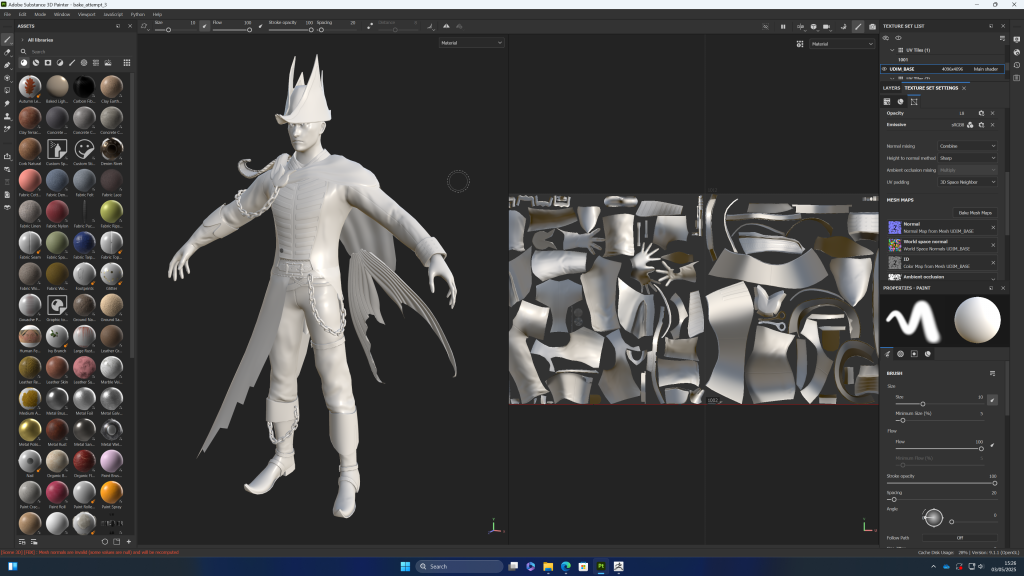Open the Viewport menu
This screenshot has height=576, width=1024.
pyautogui.click(x=87, y=15)
